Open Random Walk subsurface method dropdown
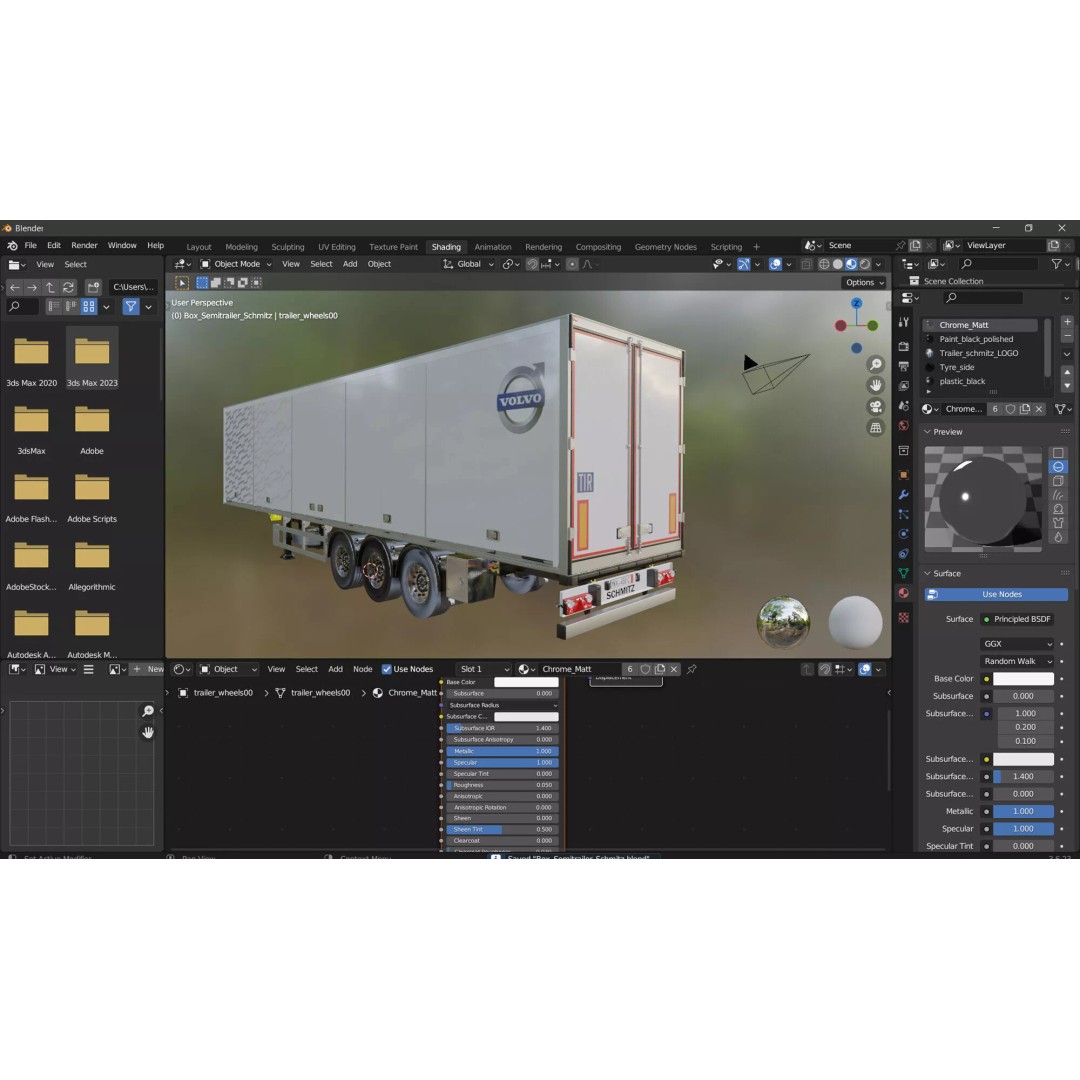 point(1017,662)
